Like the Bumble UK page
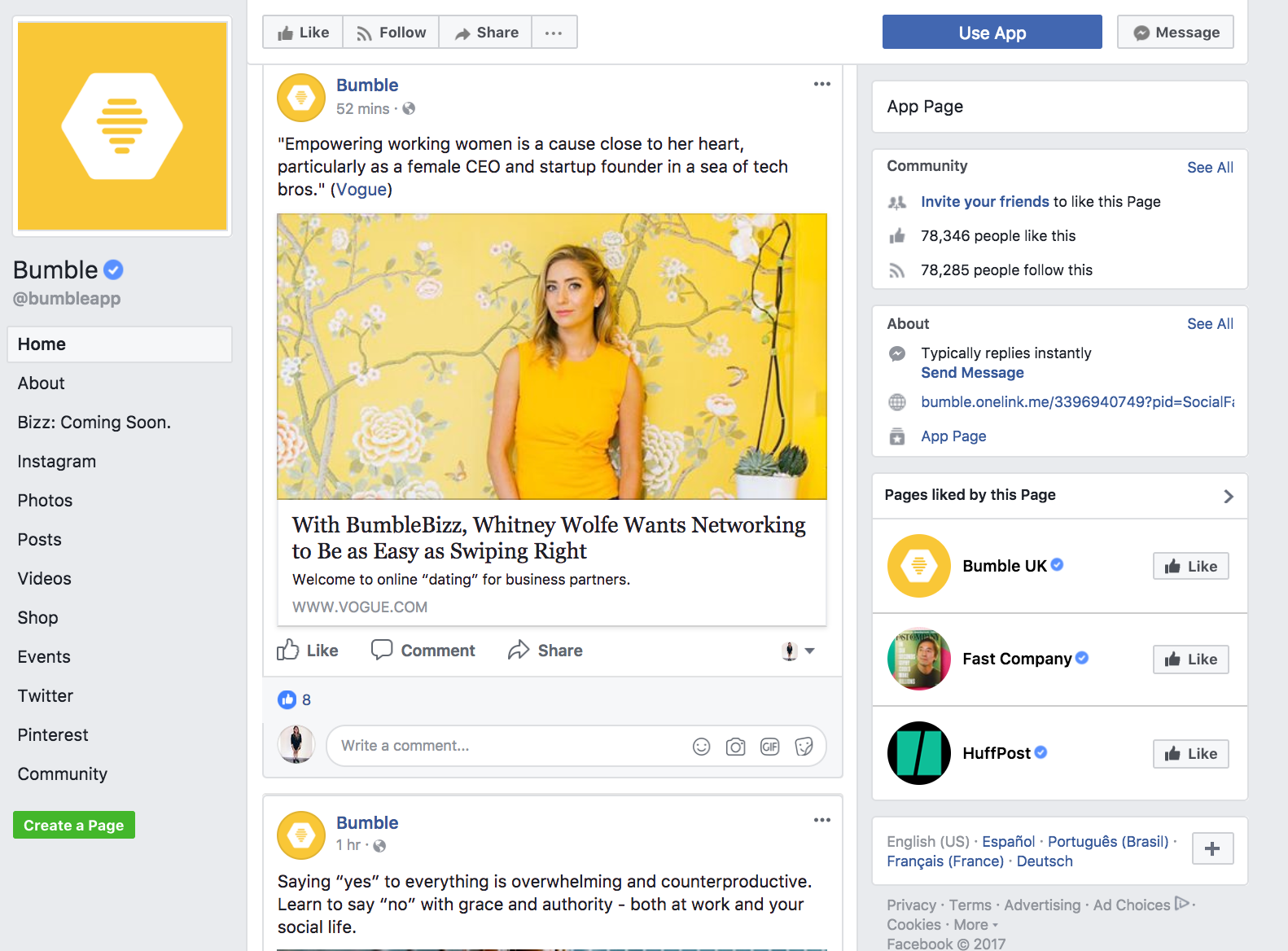1288x951 pixels. (1190, 566)
